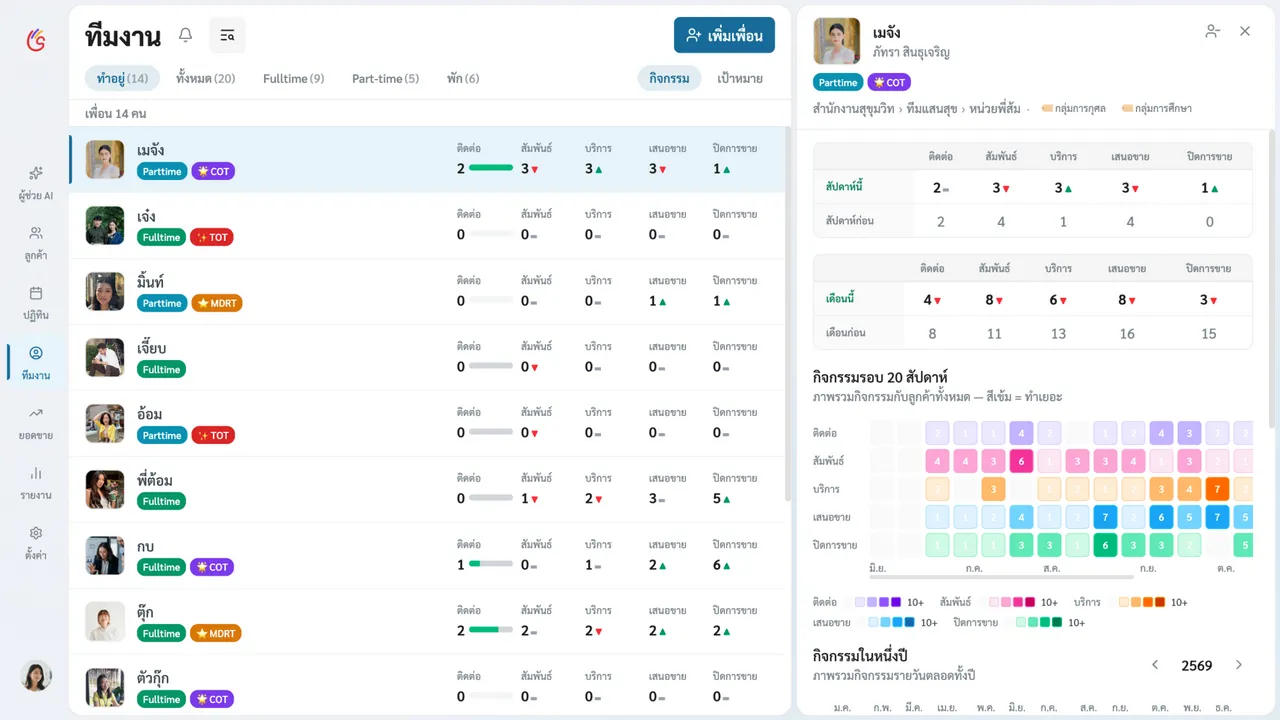Open พี่ต้อม team member row

click(x=427, y=490)
